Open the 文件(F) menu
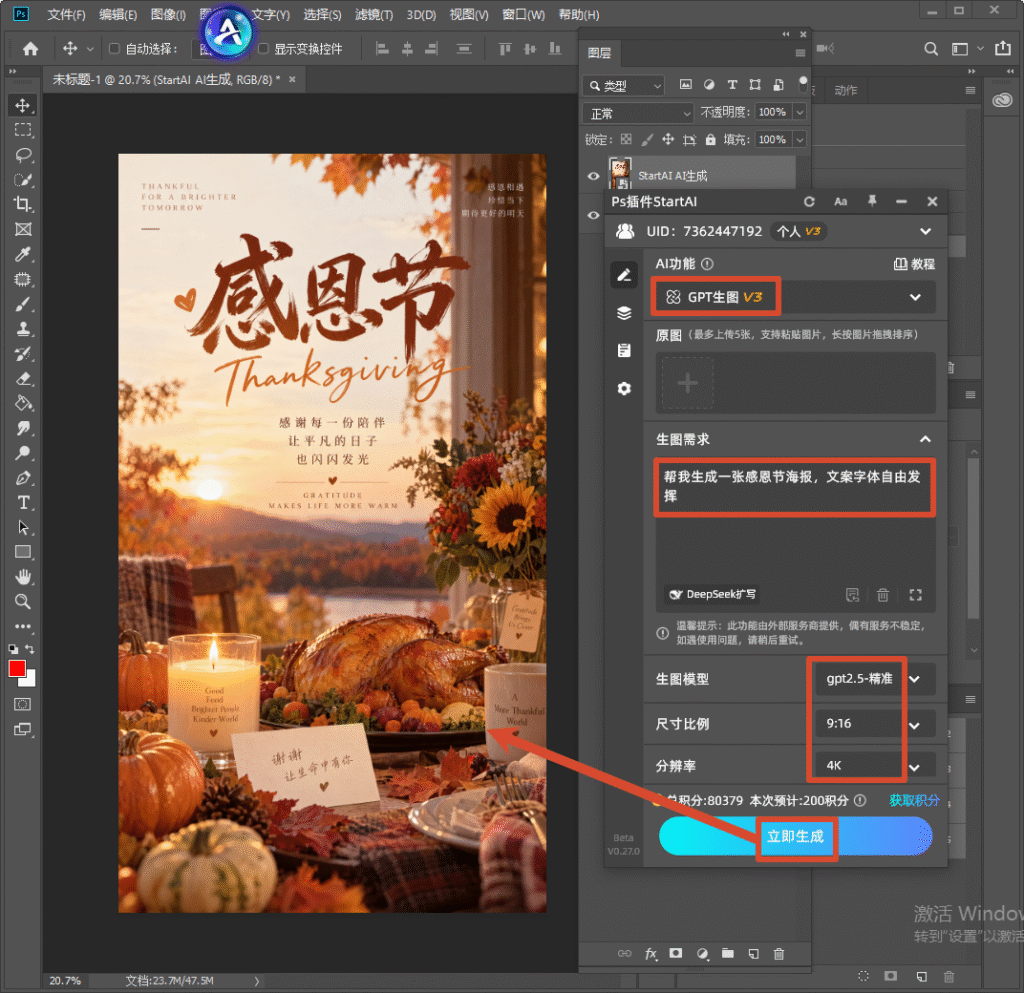The width and height of the screenshot is (1024, 993). point(66,14)
